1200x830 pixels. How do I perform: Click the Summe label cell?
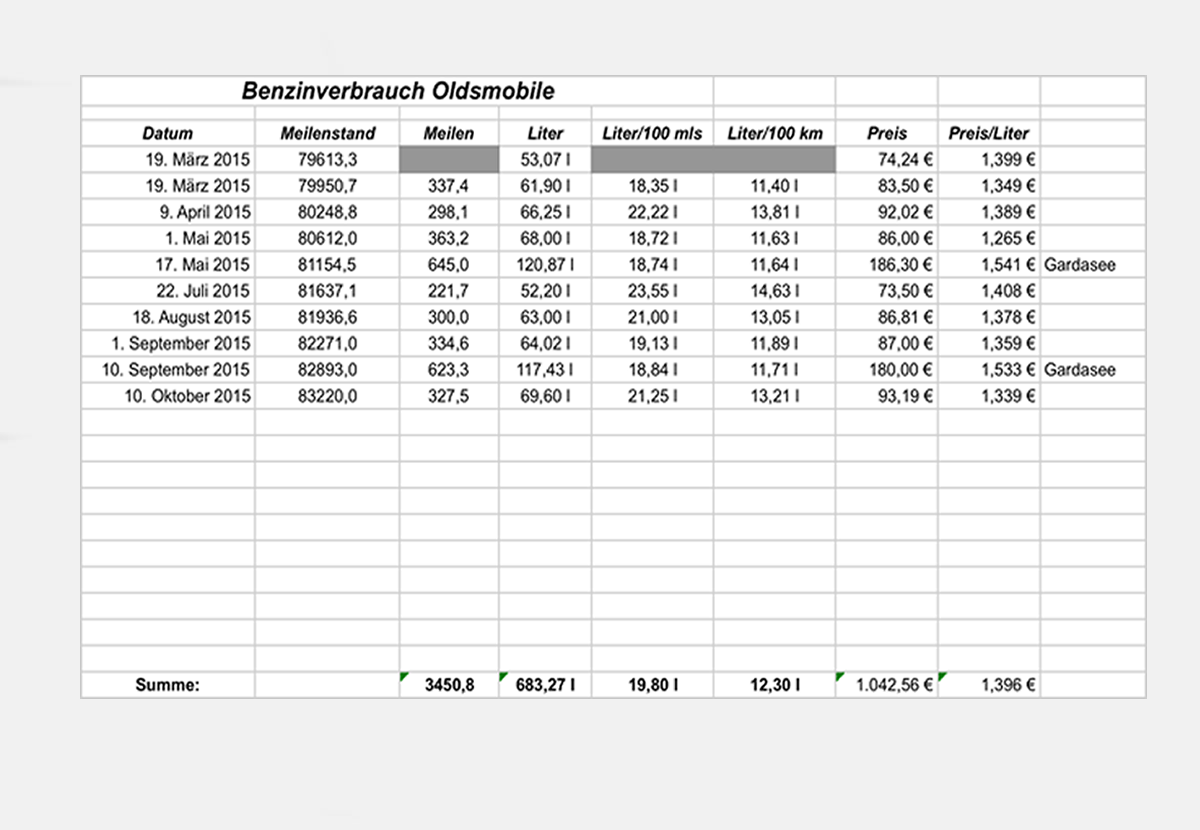(167, 685)
